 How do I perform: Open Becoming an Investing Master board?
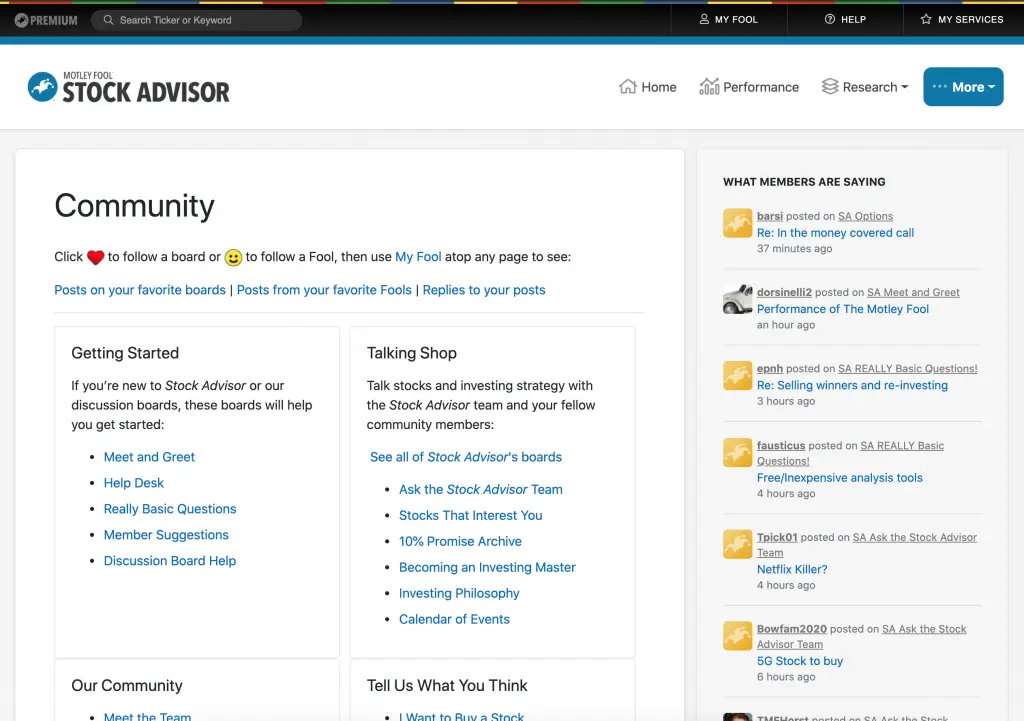click(x=487, y=568)
